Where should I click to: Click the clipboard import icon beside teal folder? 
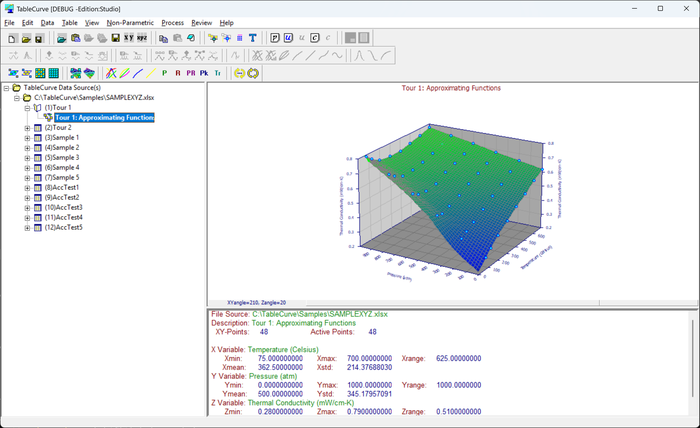tap(75, 38)
